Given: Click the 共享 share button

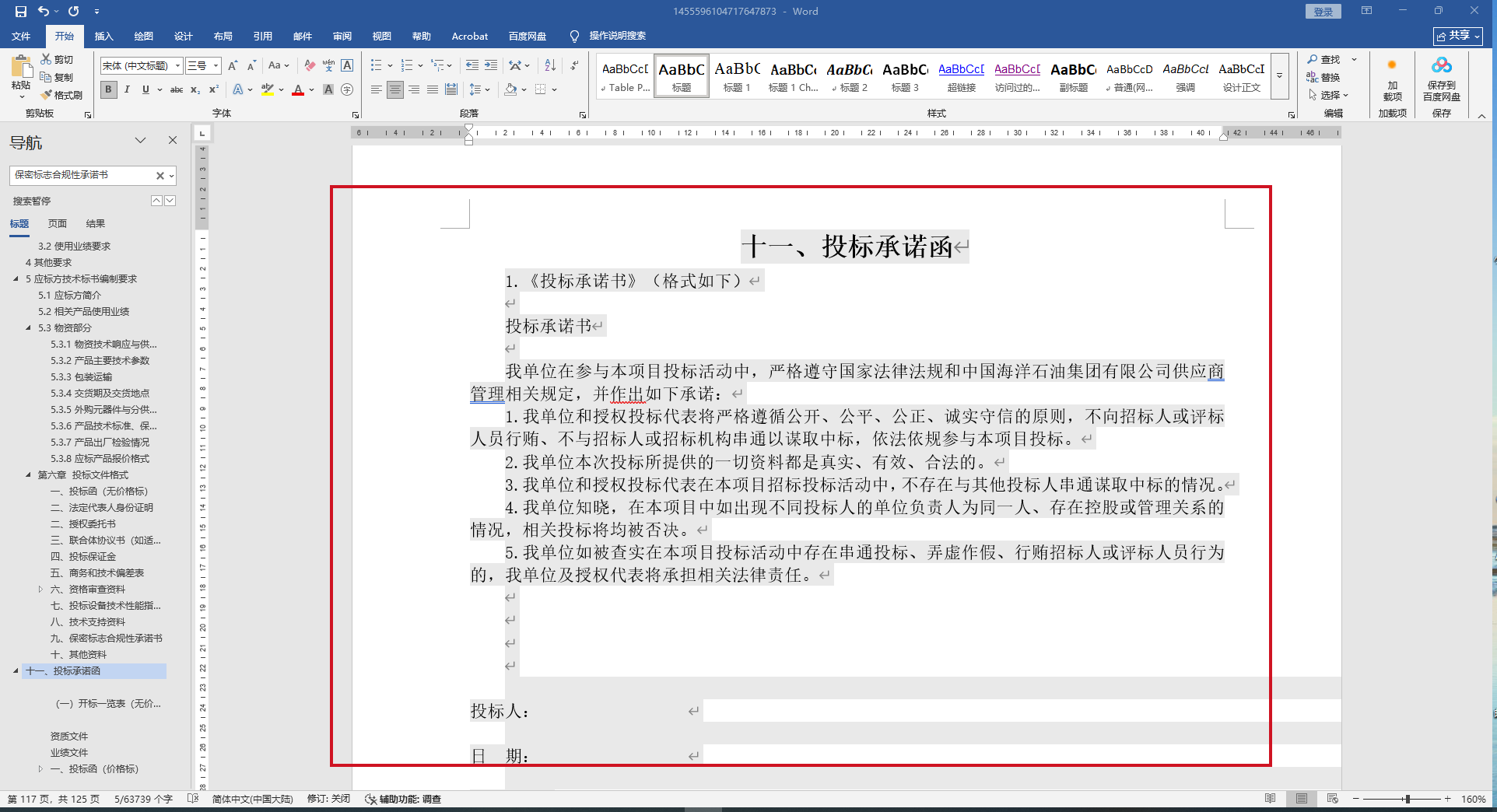Looking at the screenshot, I should [x=1458, y=36].
